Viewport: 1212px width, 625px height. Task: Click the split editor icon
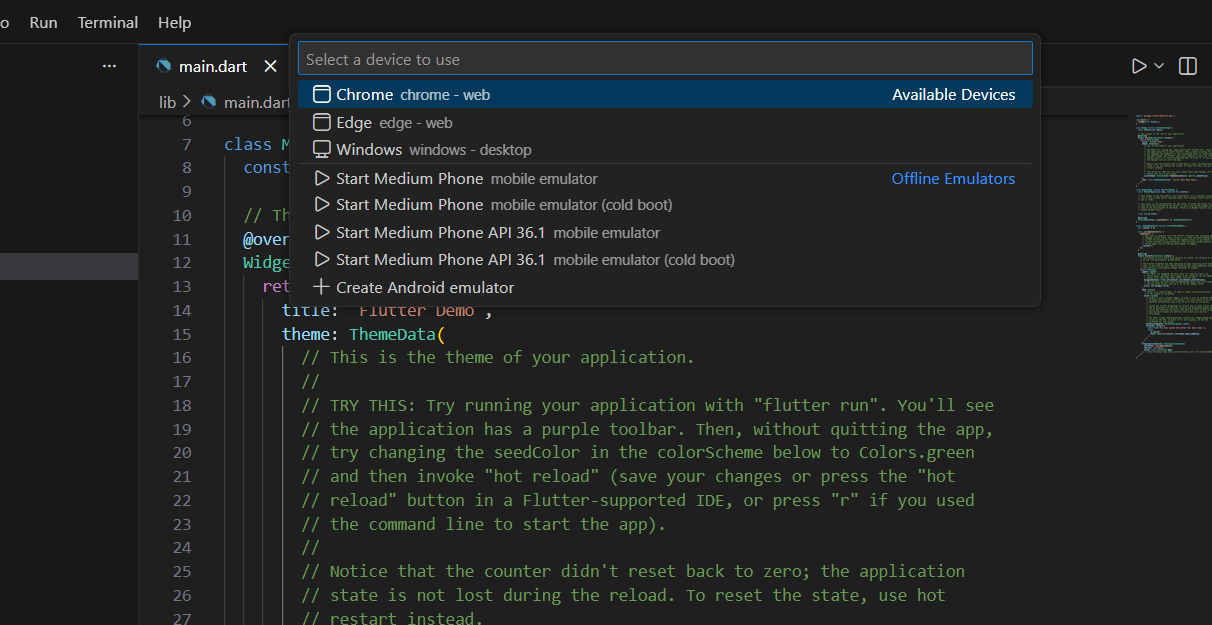1188,66
